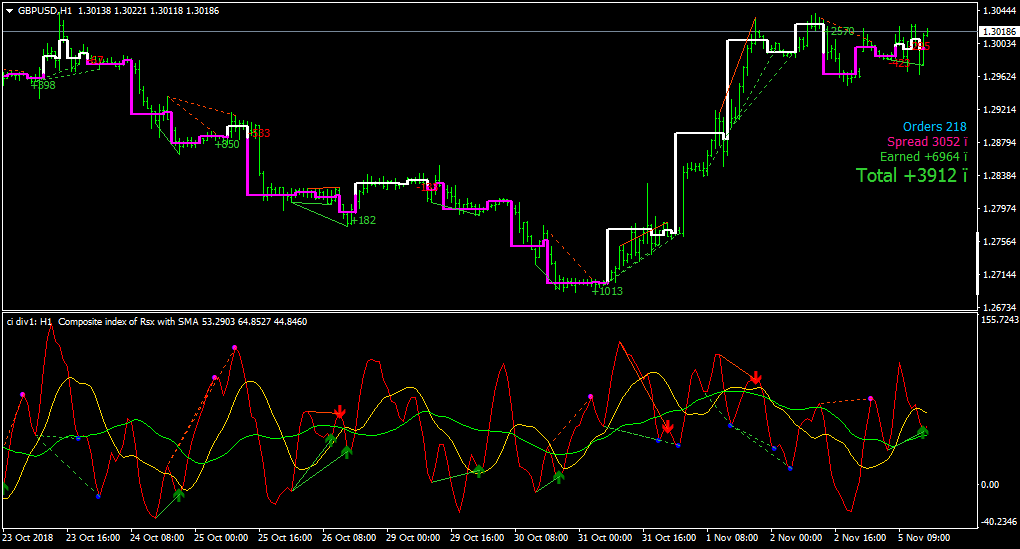This screenshot has width=1020, height=549.
Task: Select the green up arrow above 30 Oct 08:00
Action: [x=559, y=477]
